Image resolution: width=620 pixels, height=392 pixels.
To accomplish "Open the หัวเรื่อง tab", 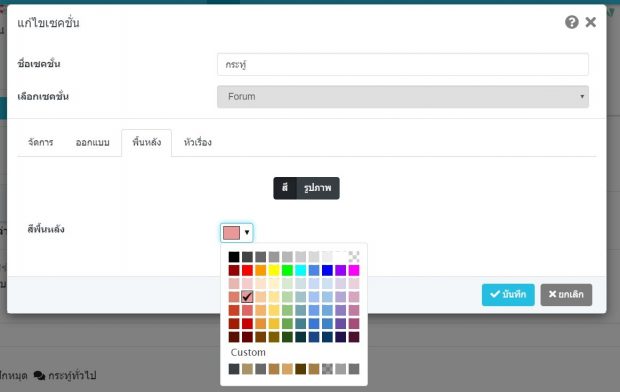I will tap(198, 142).
